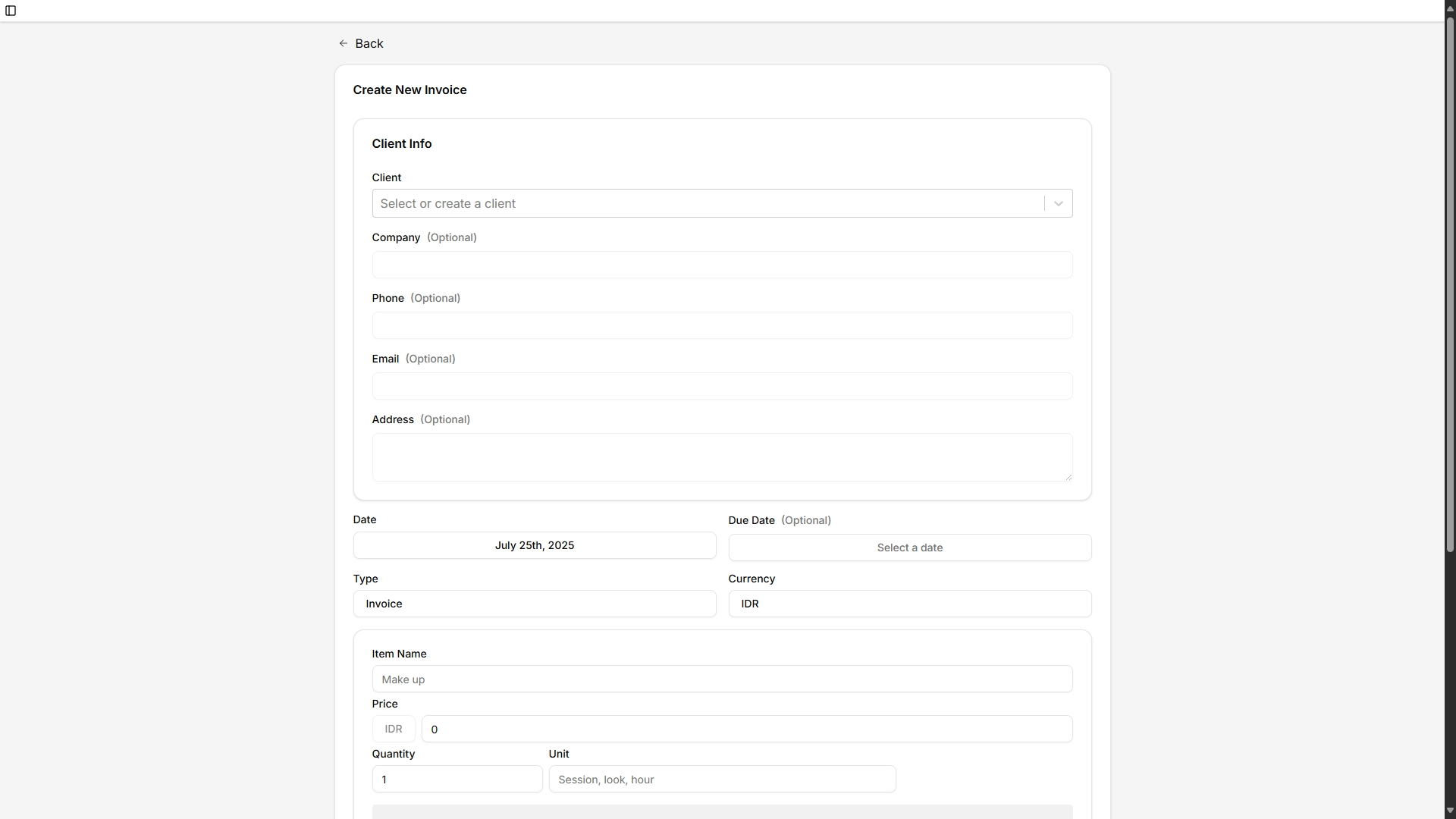Viewport: 1456px width, 819px height.
Task: Click into the Item Name field
Action: click(722, 679)
